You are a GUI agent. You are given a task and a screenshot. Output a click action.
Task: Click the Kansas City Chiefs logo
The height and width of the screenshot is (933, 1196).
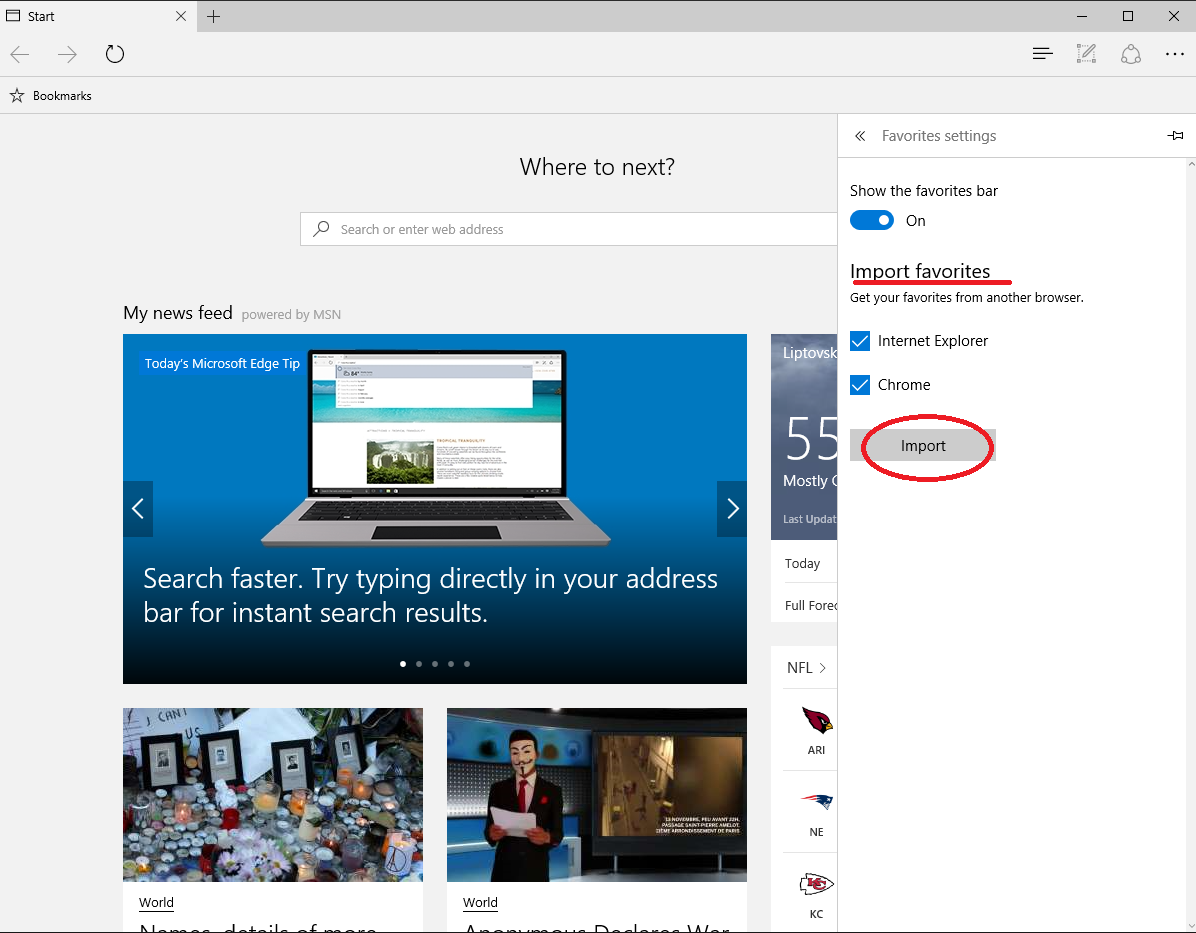point(817,884)
